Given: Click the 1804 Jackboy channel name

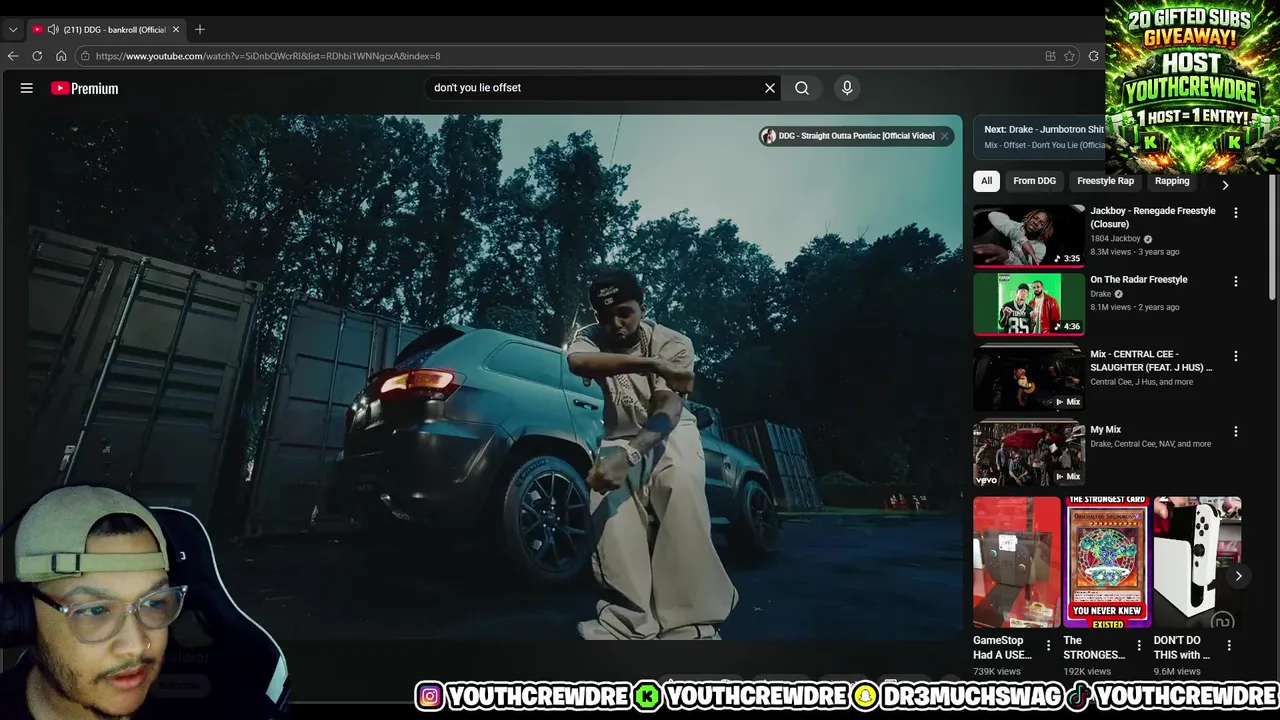Looking at the screenshot, I should 1115,239.
